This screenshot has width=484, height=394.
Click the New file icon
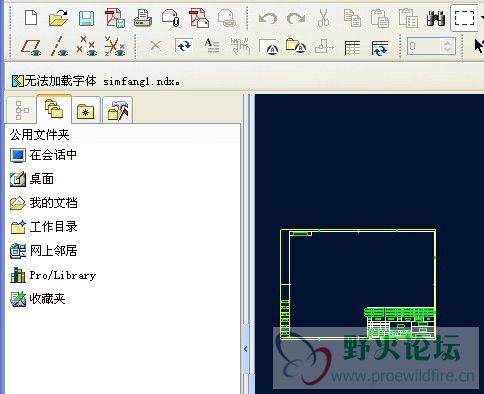[31, 17]
